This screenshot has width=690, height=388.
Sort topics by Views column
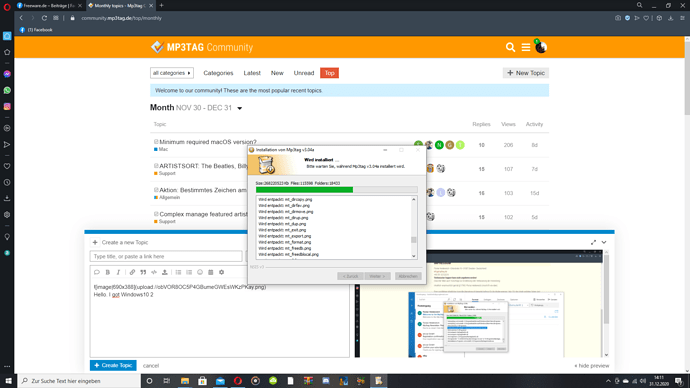tap(508, 124)
